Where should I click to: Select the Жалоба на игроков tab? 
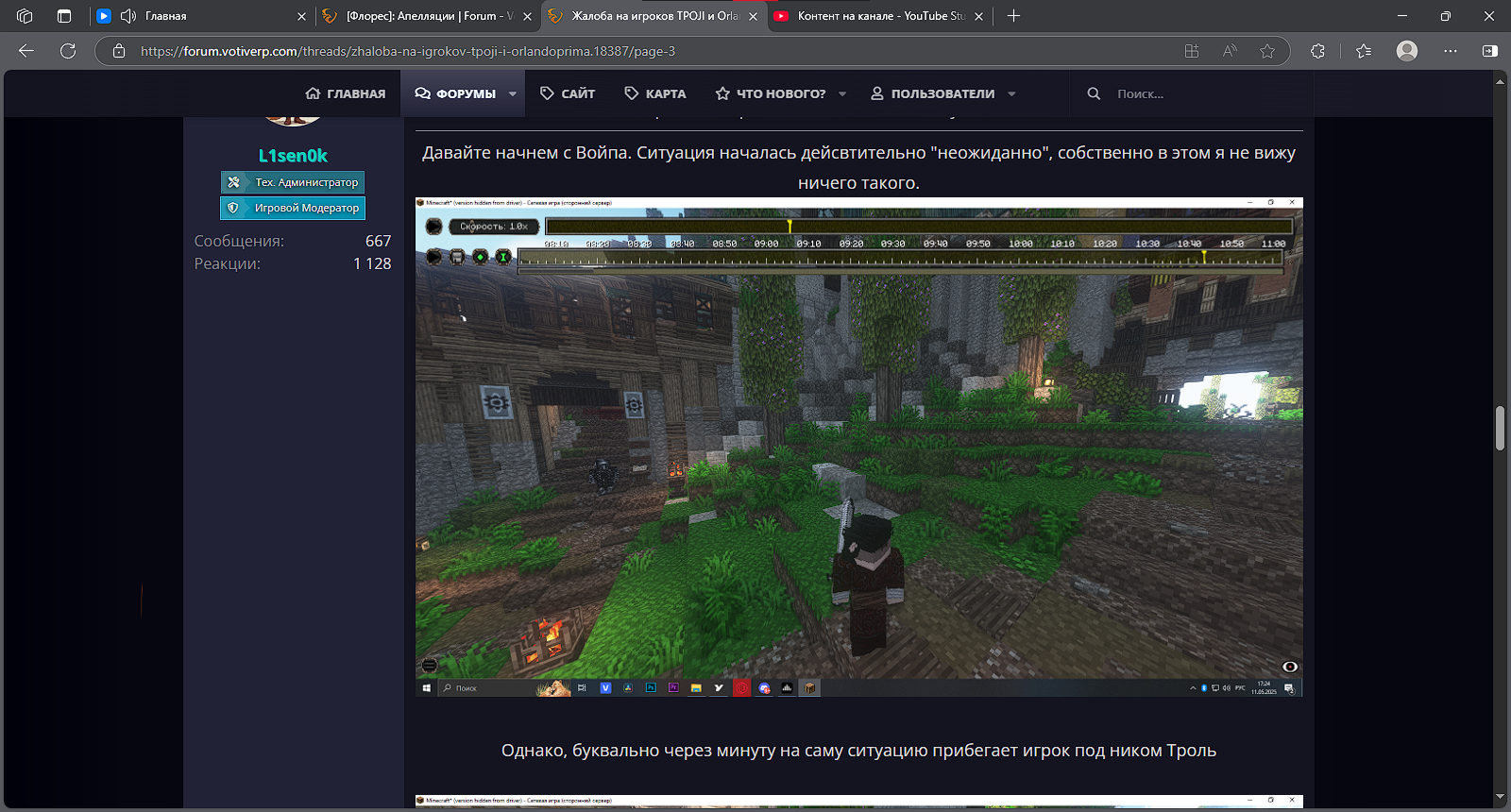pos(654,16)
